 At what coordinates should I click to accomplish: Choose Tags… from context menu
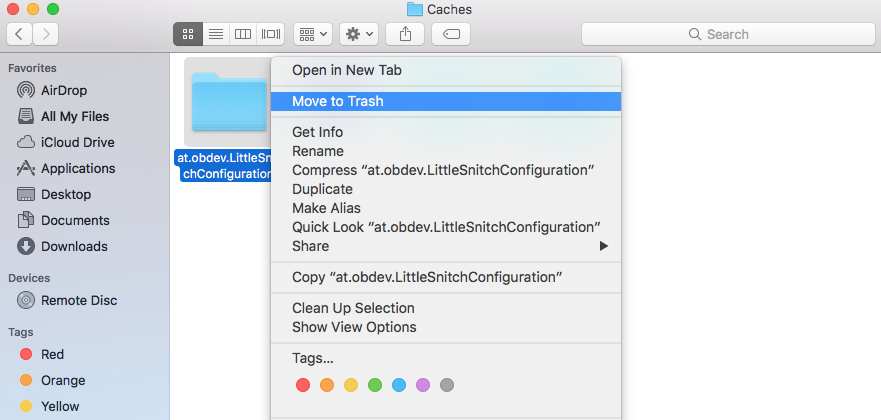point(446,358)
